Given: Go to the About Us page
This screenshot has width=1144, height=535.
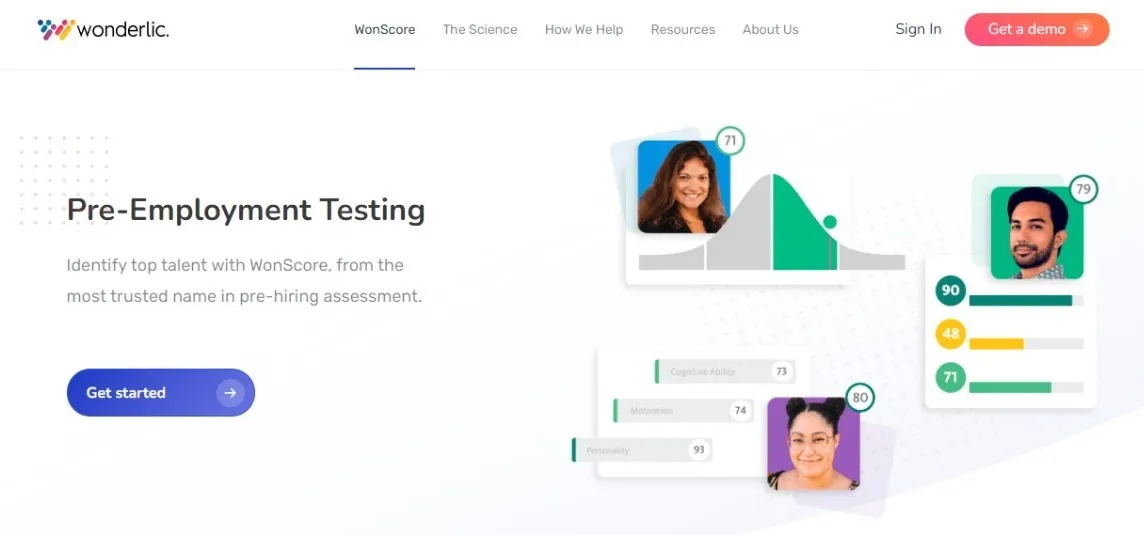Looking at the screenshot, I should point(770,30).
